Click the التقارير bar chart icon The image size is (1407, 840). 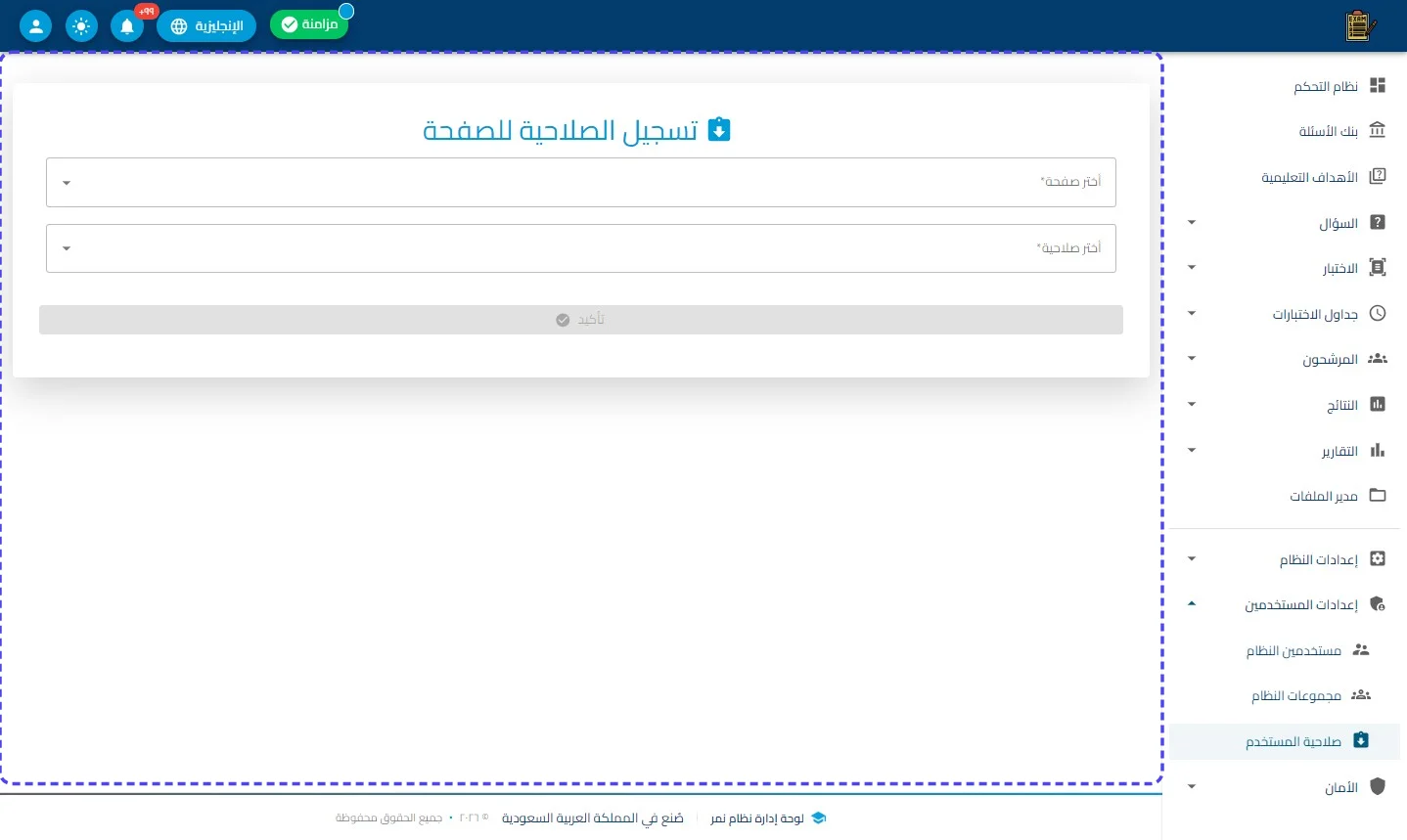coord(1378,450)
